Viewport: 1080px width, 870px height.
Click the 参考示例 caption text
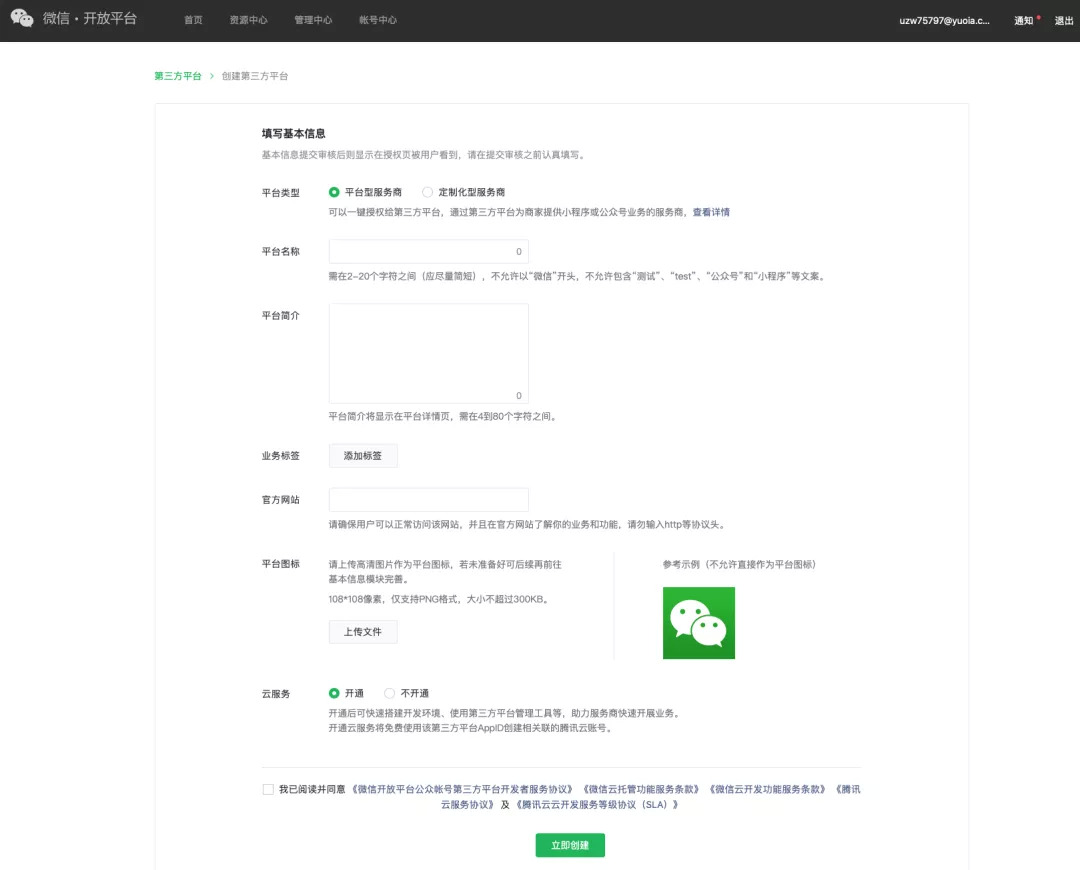click(739, 564)
